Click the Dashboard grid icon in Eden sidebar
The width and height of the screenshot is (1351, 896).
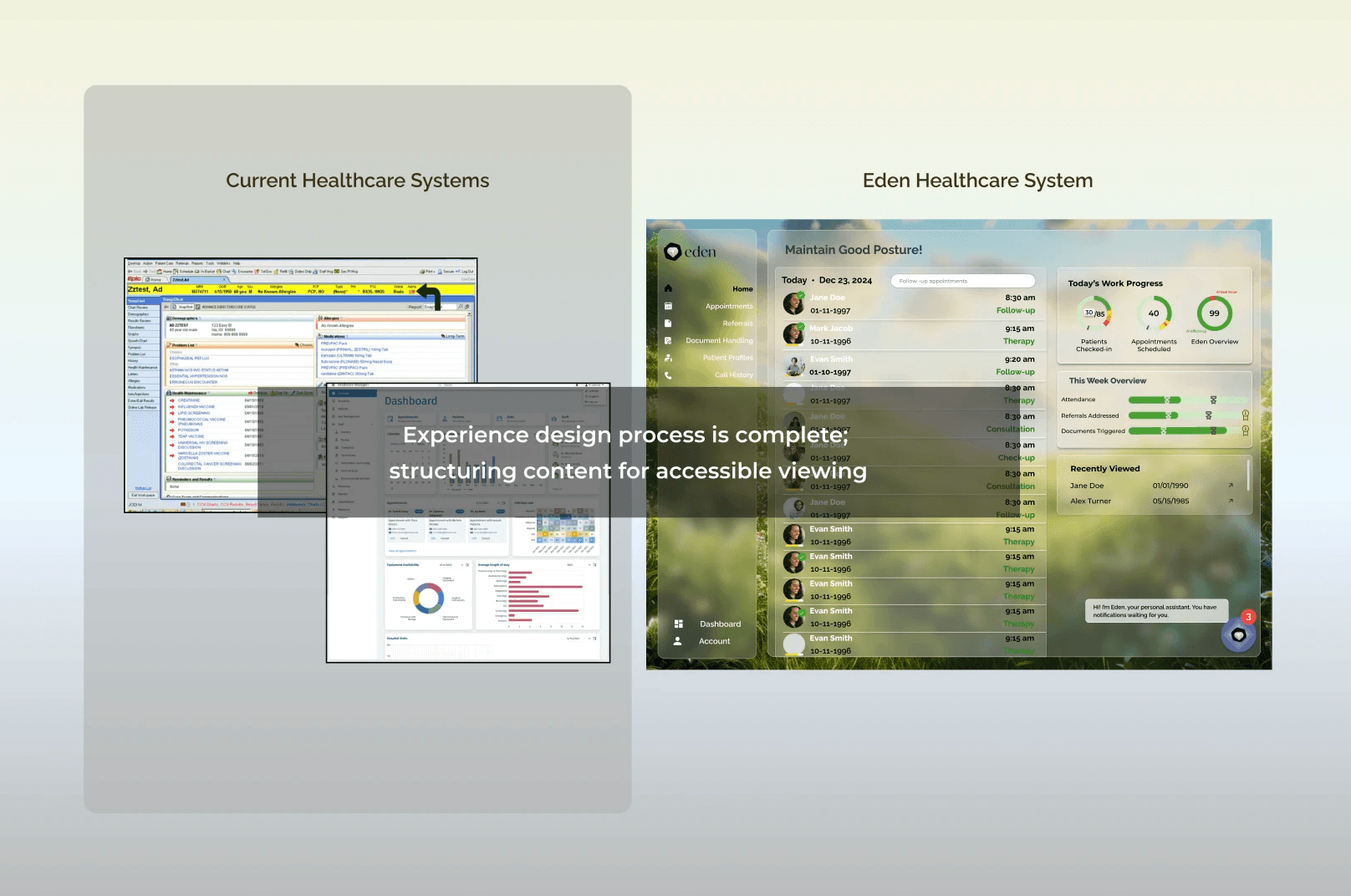[x=679, y=624]
